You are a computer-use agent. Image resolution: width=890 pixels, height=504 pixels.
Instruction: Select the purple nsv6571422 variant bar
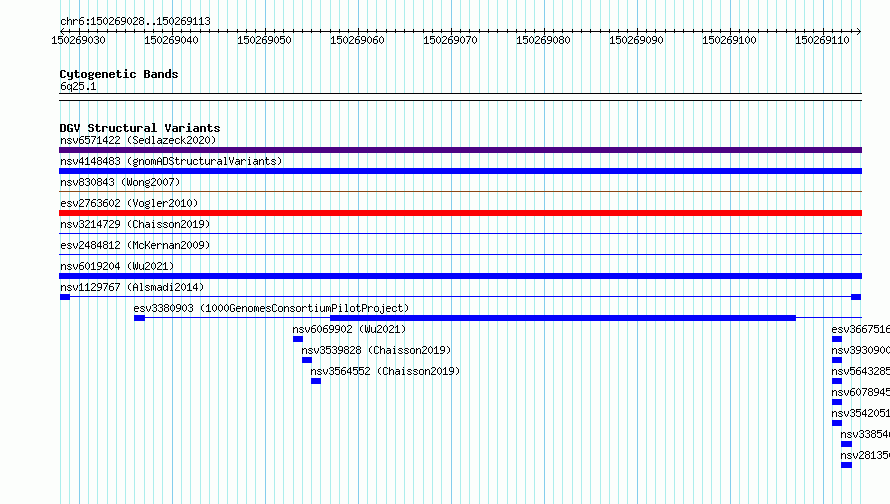[460, 150]
